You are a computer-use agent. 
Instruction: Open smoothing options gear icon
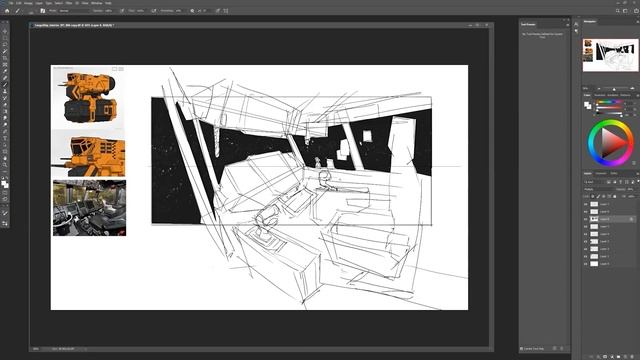point(192,11)
